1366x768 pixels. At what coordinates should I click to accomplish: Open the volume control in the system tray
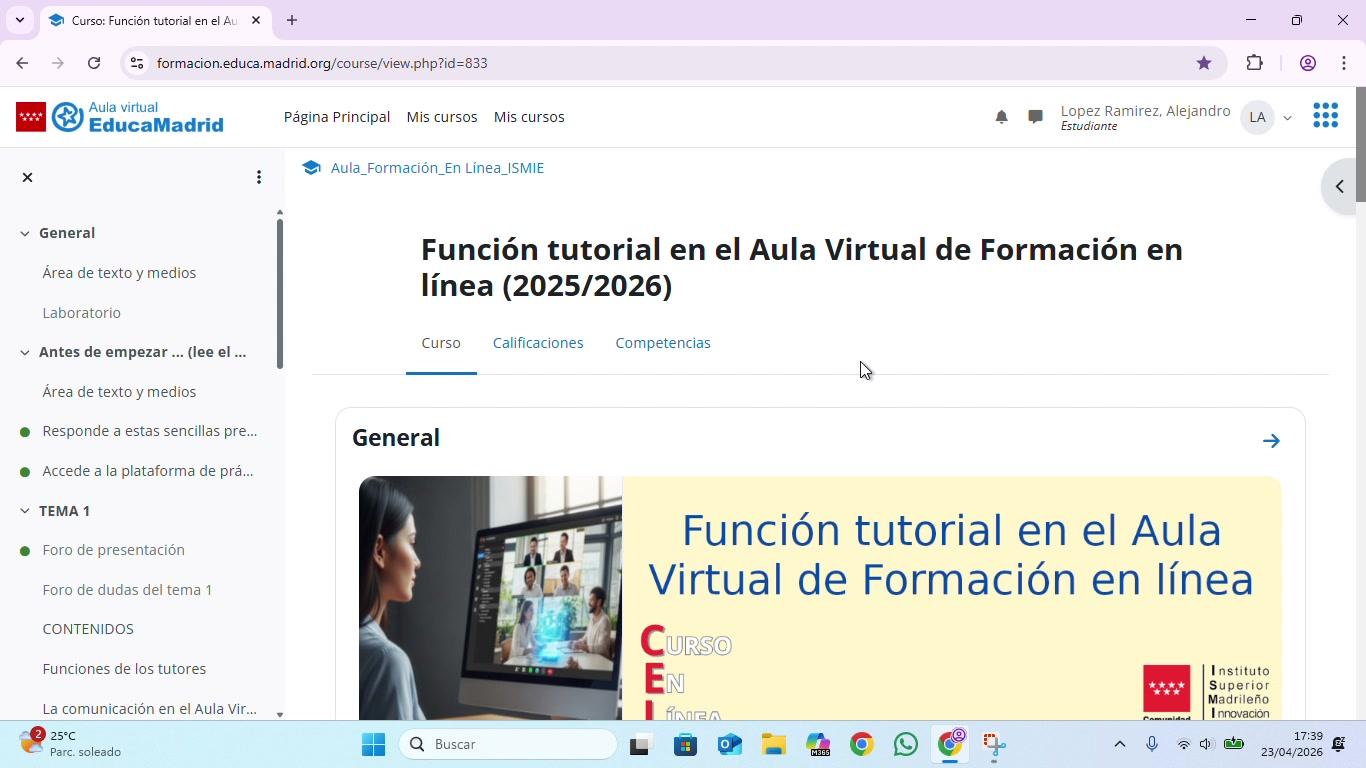click(x=1206, y=744)
